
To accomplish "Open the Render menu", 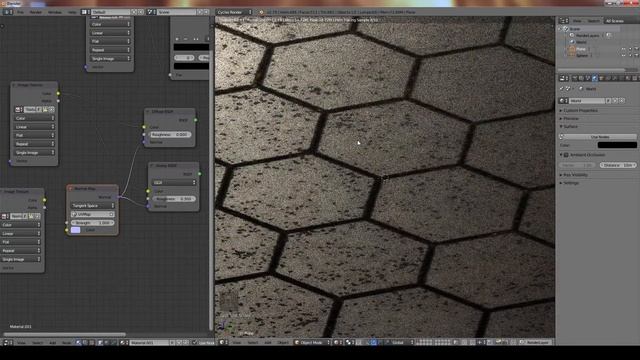I will (36, 12).
